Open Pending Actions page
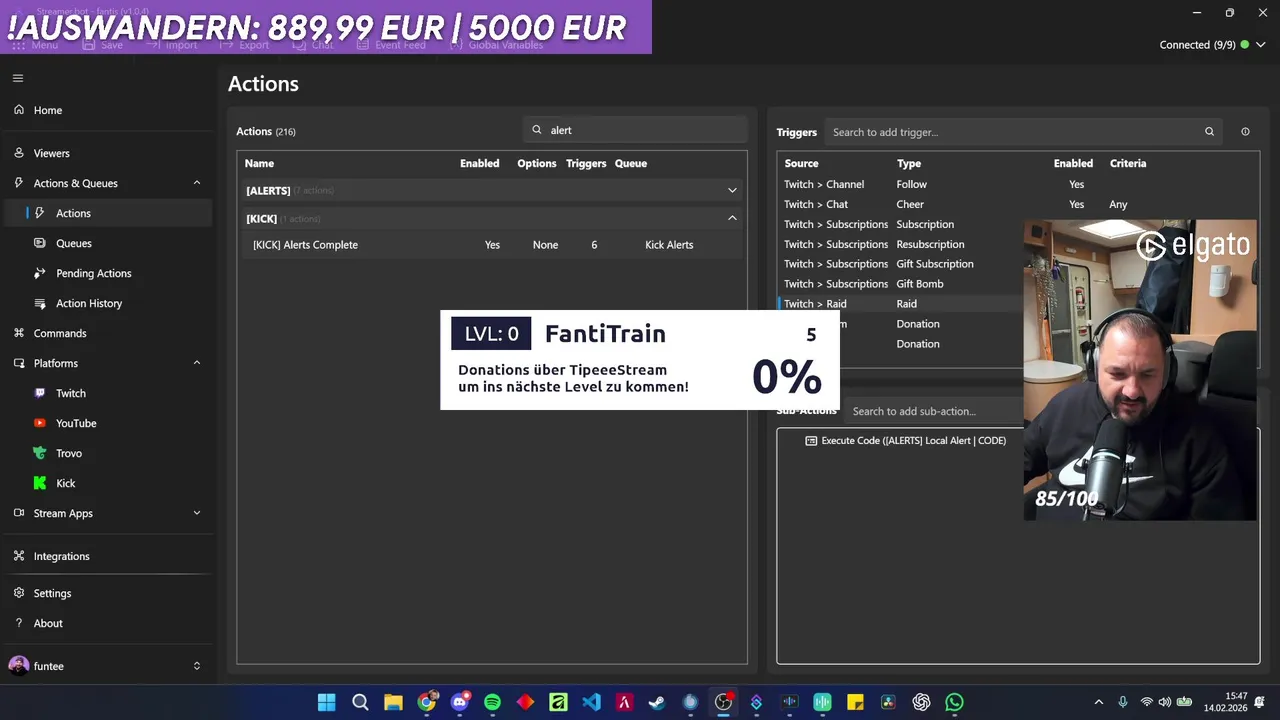Image resolution: width=1280 pixels, height=720 pixels. 94,273
